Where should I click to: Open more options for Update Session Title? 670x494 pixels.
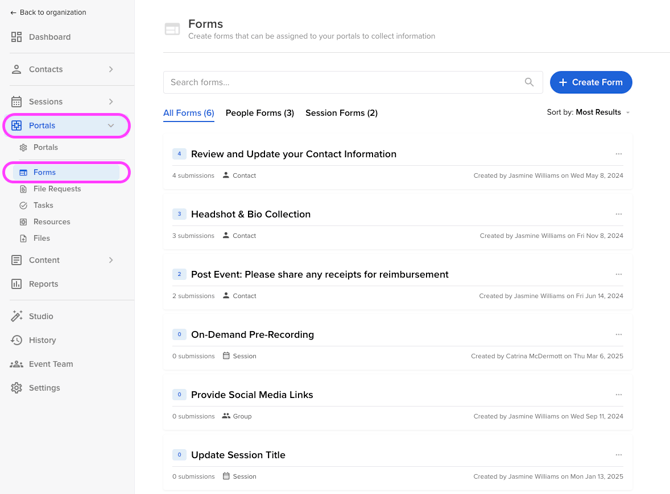619,455
